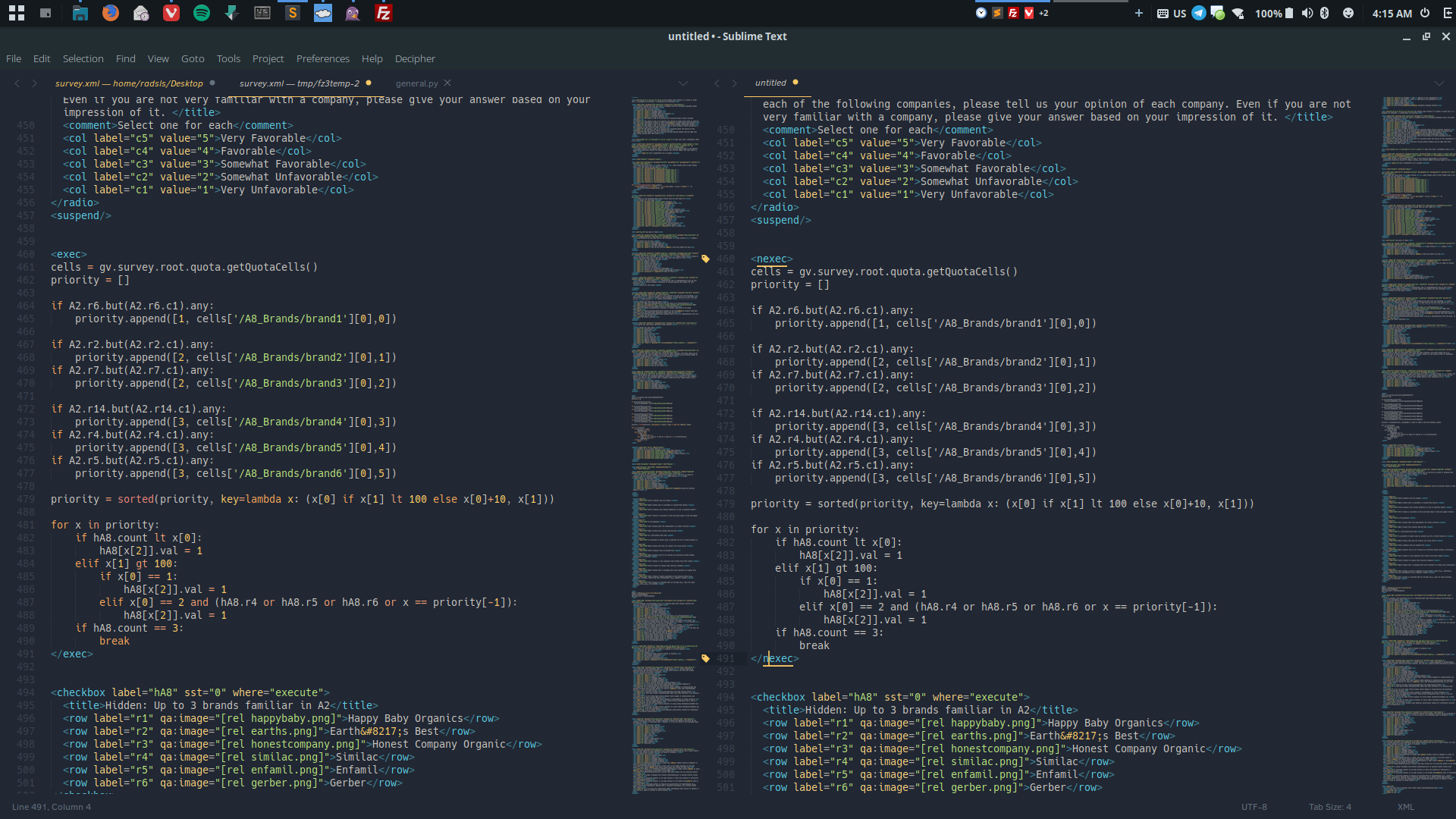The height and width of the screenshot is (819, 1456).
Task: Open the download manager arrow icon
Action: 232,13
